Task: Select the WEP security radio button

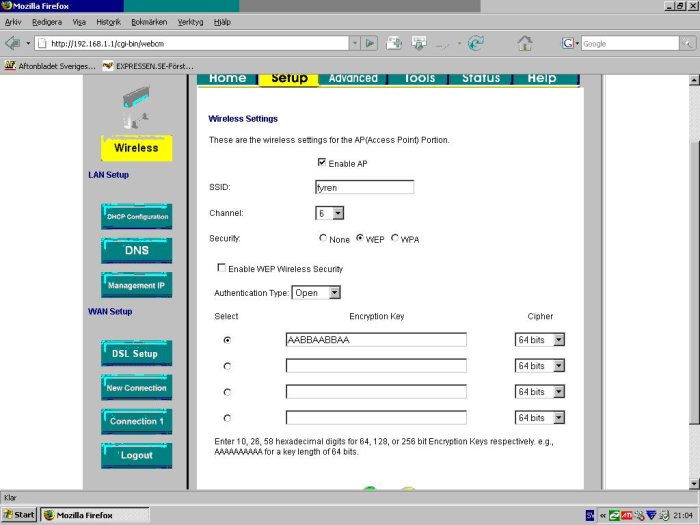Action: [x=359, y=238]
